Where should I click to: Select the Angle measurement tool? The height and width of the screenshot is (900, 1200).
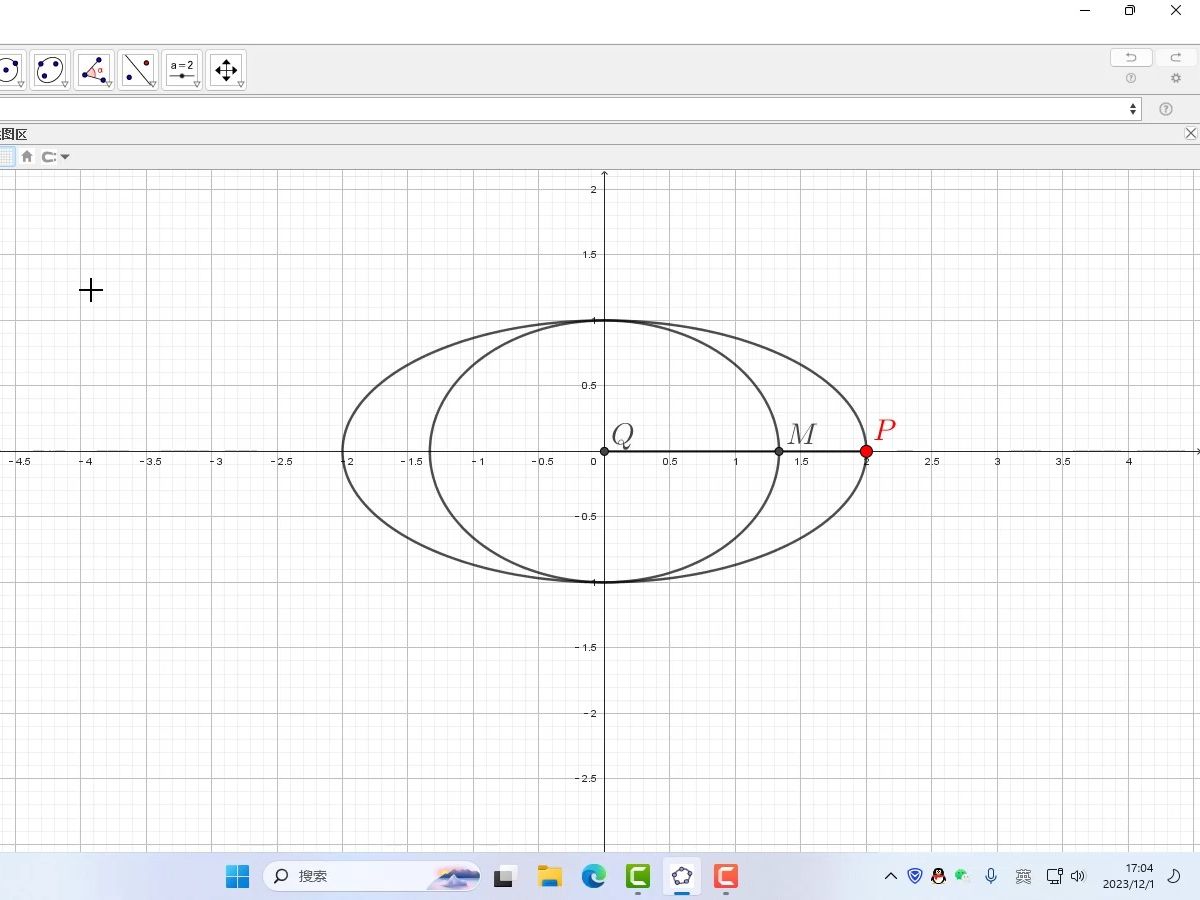click(x=94, y=70)
